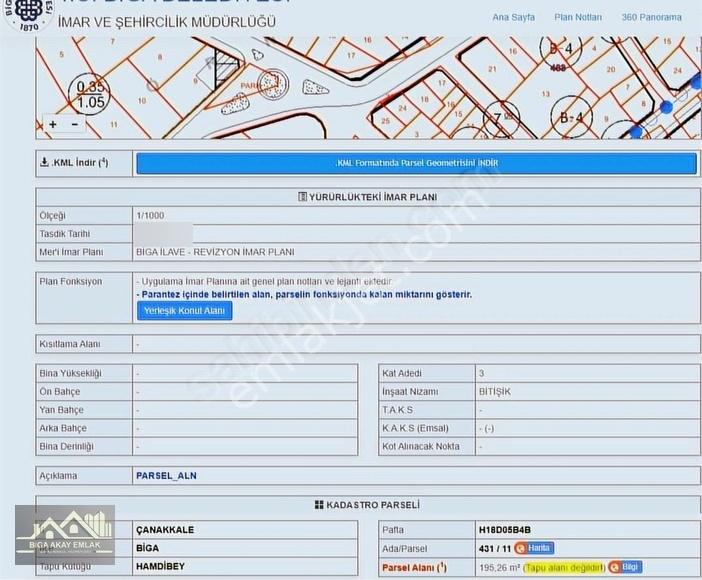Click the K.A.K.S (Emsal) label
The image size is (702, 580).
(x=415, y=428)
